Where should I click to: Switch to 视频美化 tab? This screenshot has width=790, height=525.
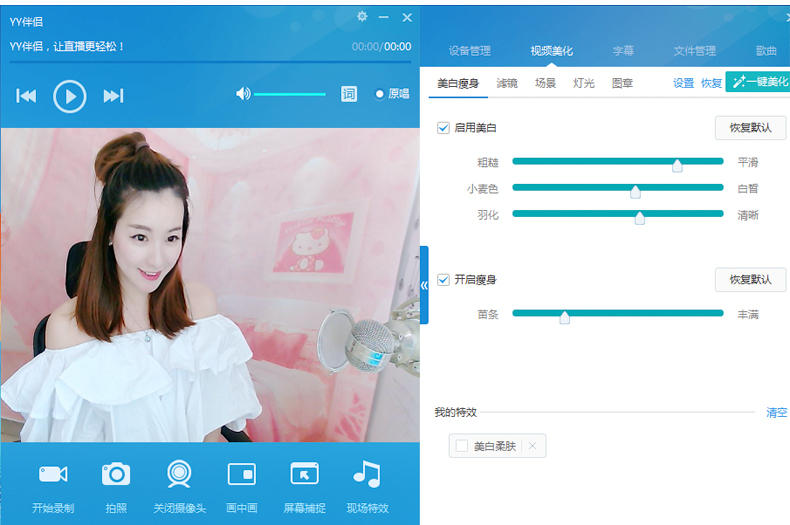(552, 51)
